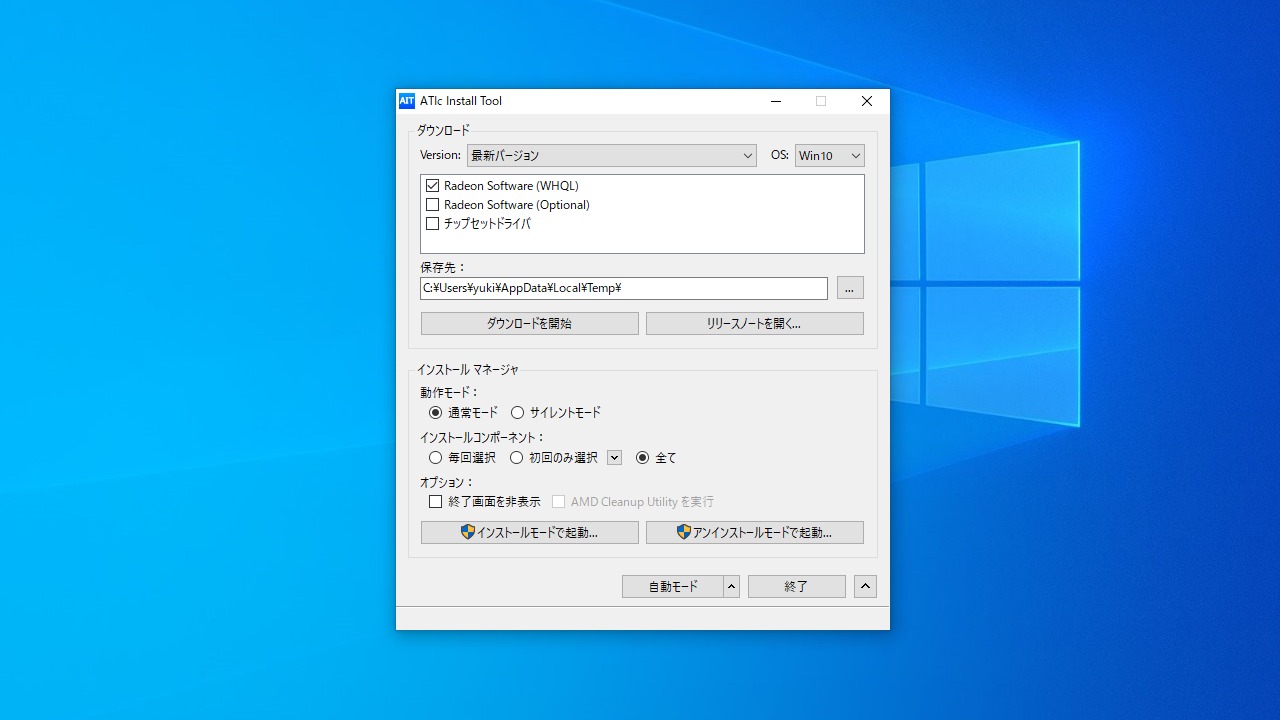Open the OS Win10 dropdown
The width and height of the screenshot is (1280, 720).
click(830, 155)
